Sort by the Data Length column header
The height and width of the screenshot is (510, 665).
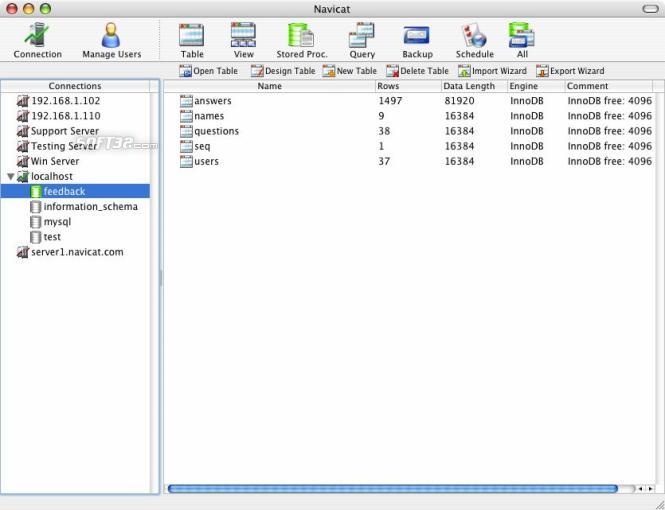click(474, 86)
